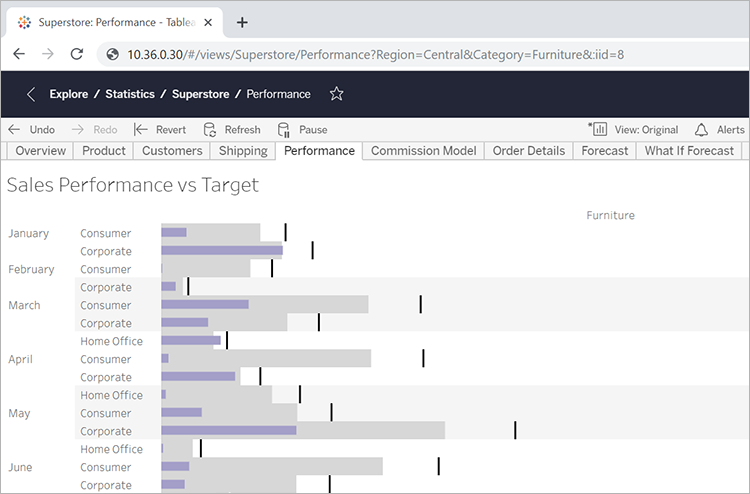Viewport: 750px width, 494px height.
Task: Switch to the Shipping tab
Action: pos(243,151)
